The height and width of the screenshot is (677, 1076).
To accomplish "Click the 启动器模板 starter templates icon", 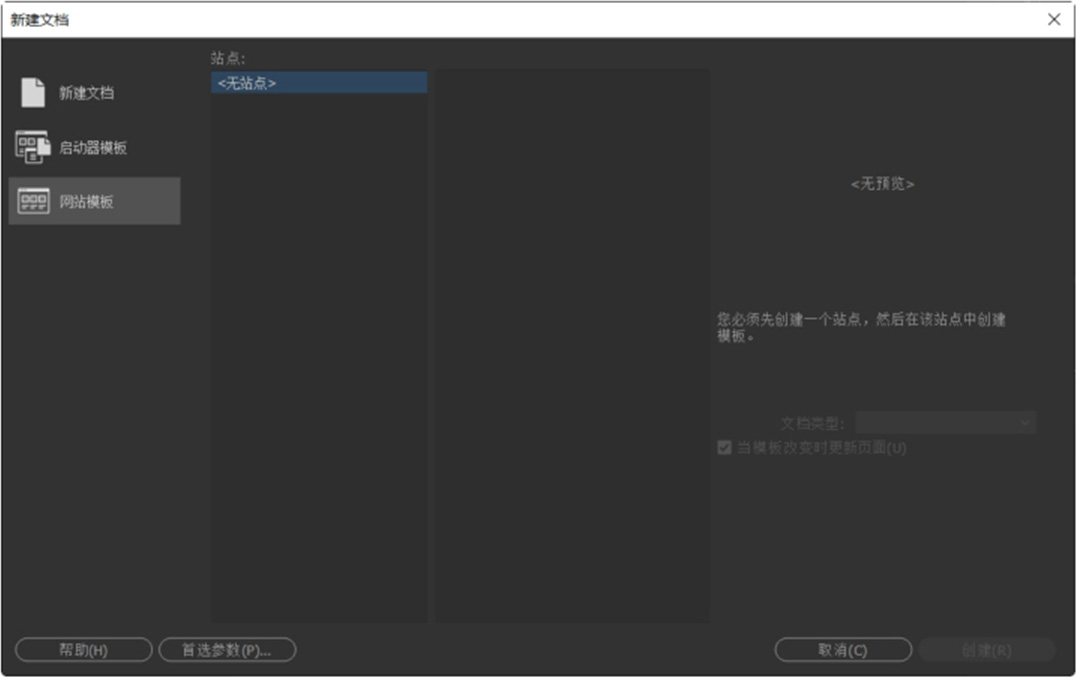I will (33, 147).
